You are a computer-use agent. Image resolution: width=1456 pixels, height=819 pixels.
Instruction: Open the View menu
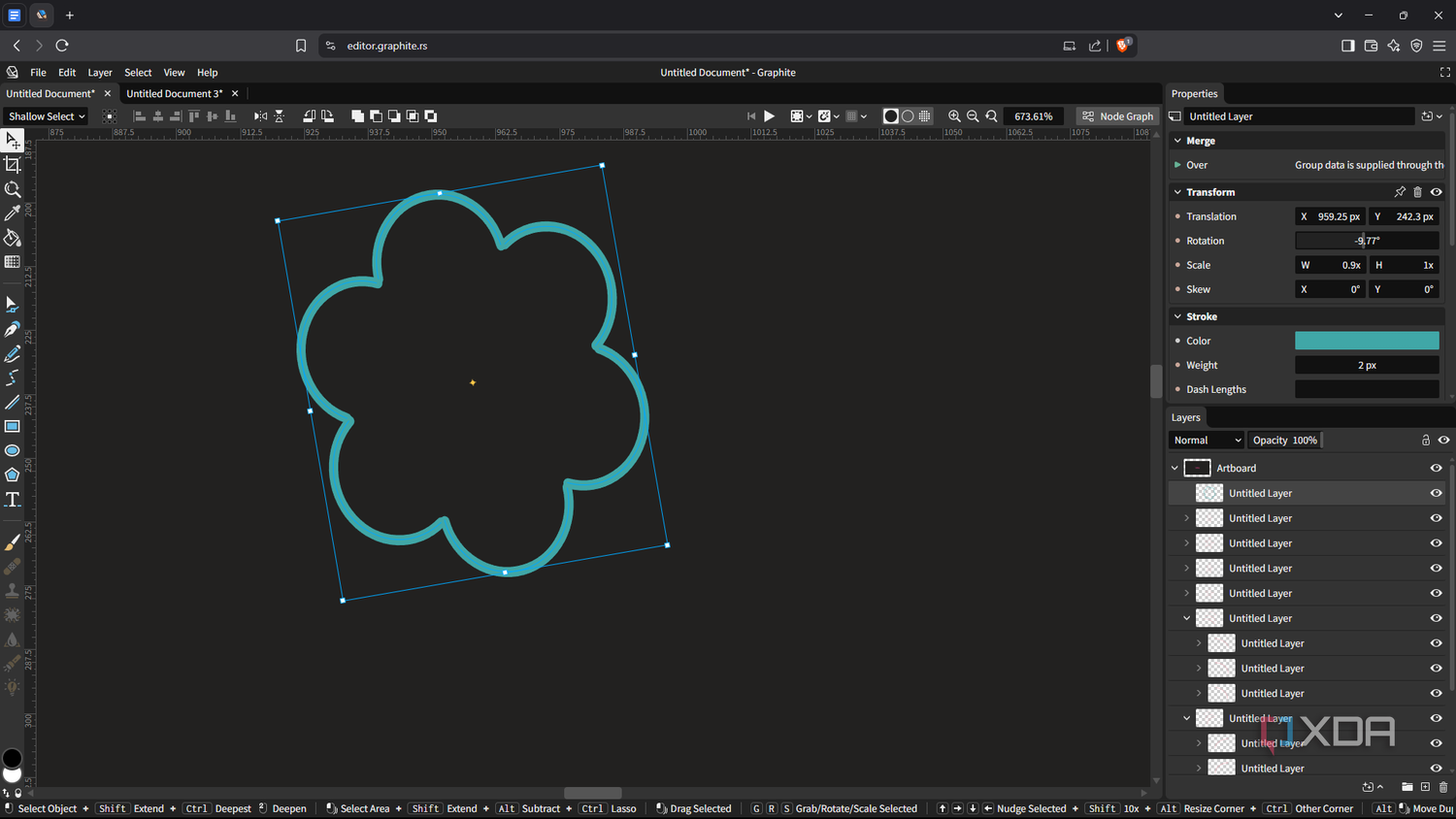tap(174, 73)
